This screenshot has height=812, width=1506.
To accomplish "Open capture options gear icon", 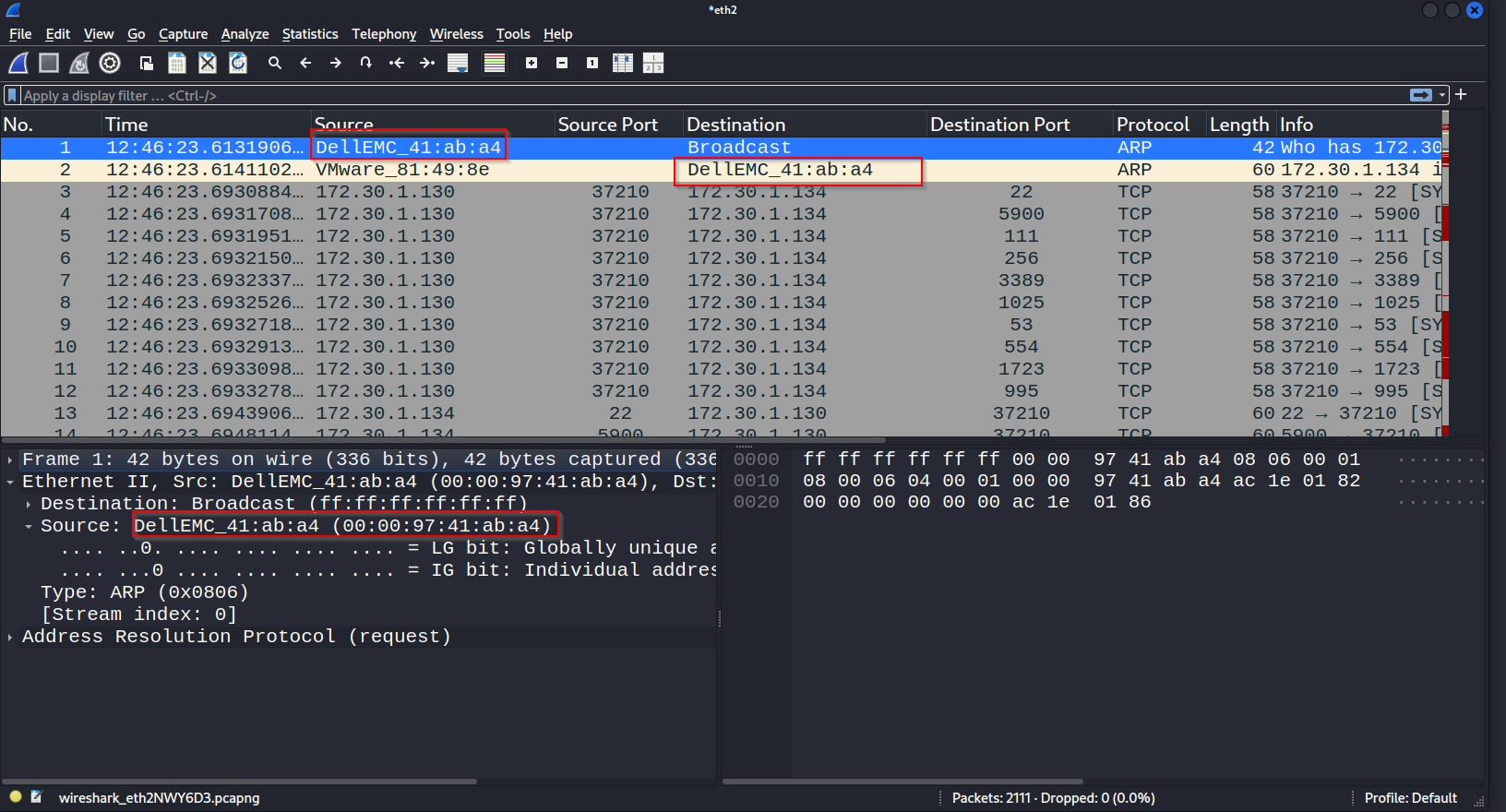I will 110,63.
